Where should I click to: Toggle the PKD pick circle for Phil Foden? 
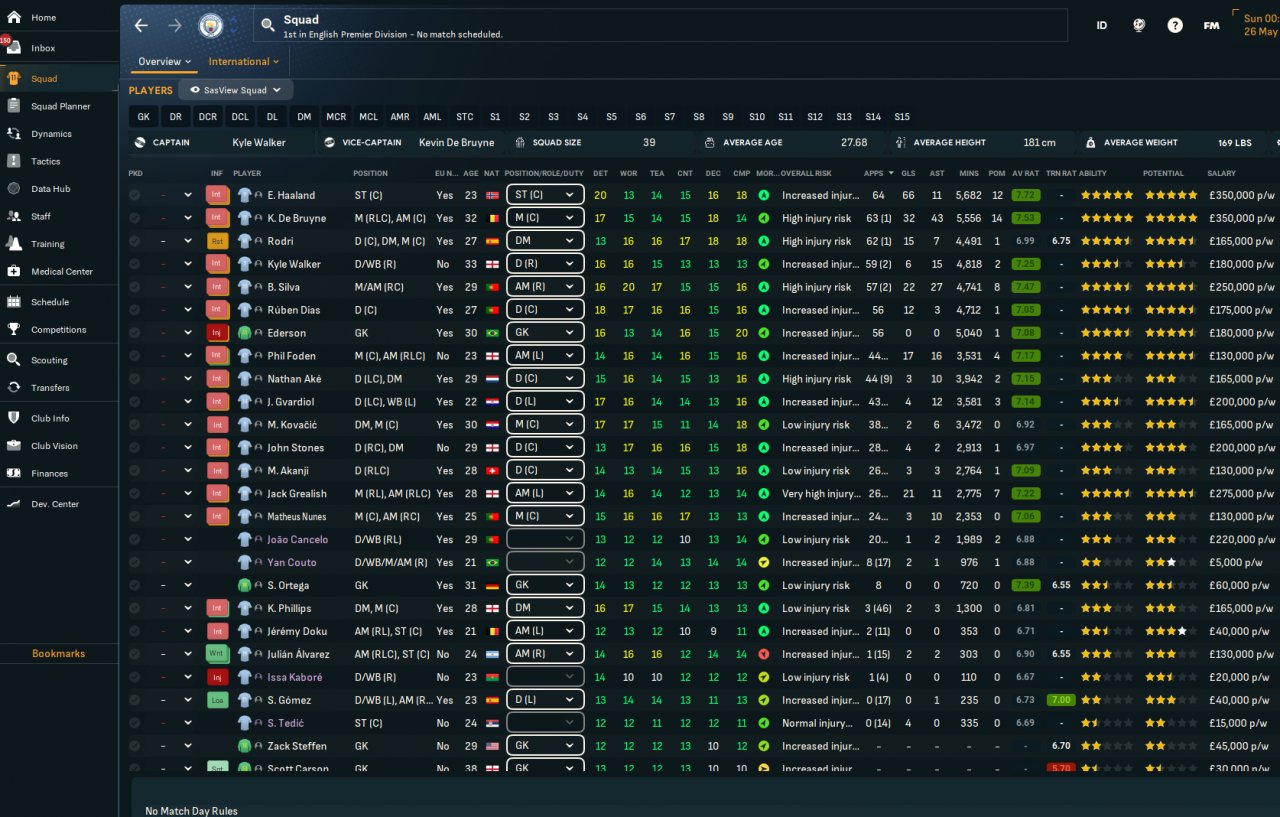point(135,356)
